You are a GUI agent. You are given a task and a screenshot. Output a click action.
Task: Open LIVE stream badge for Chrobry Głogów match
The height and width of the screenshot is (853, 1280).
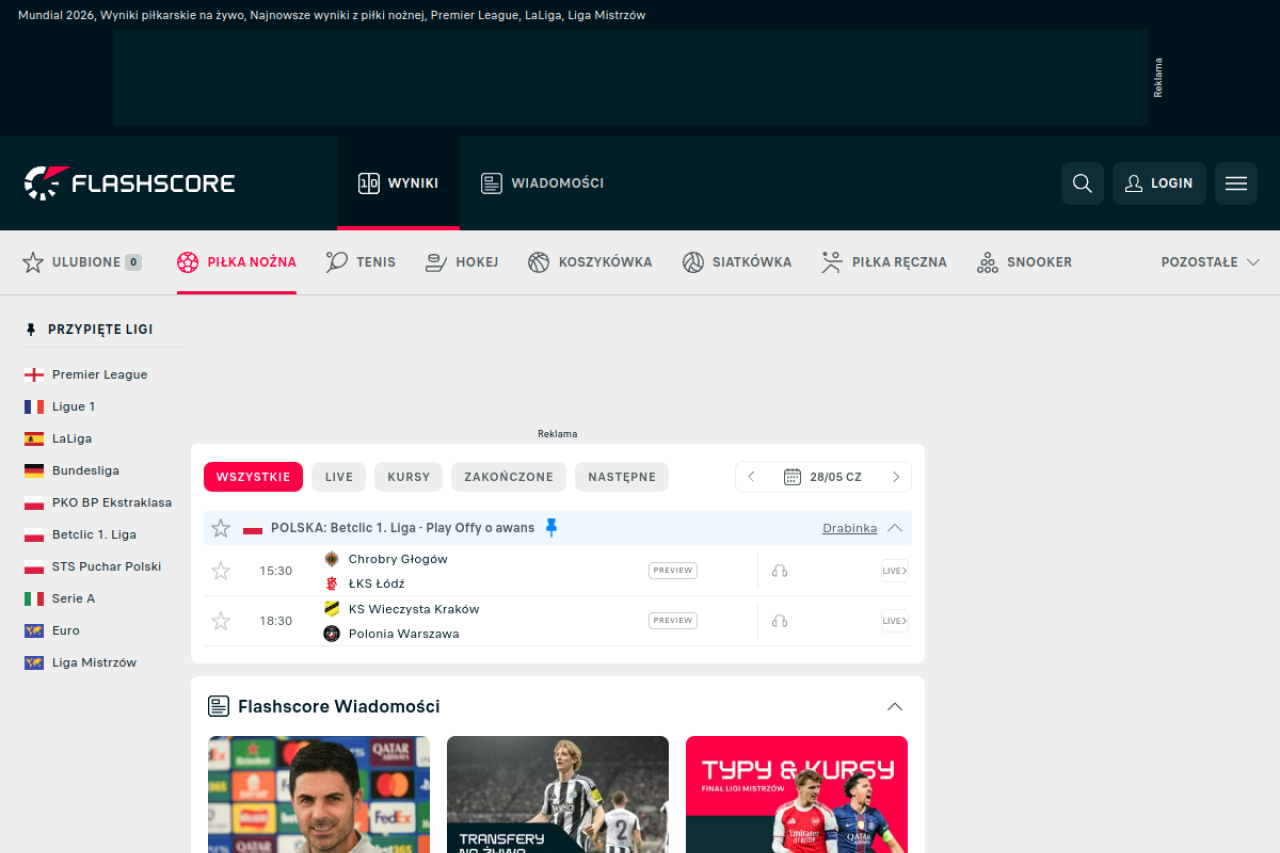[x=895, y=571]
